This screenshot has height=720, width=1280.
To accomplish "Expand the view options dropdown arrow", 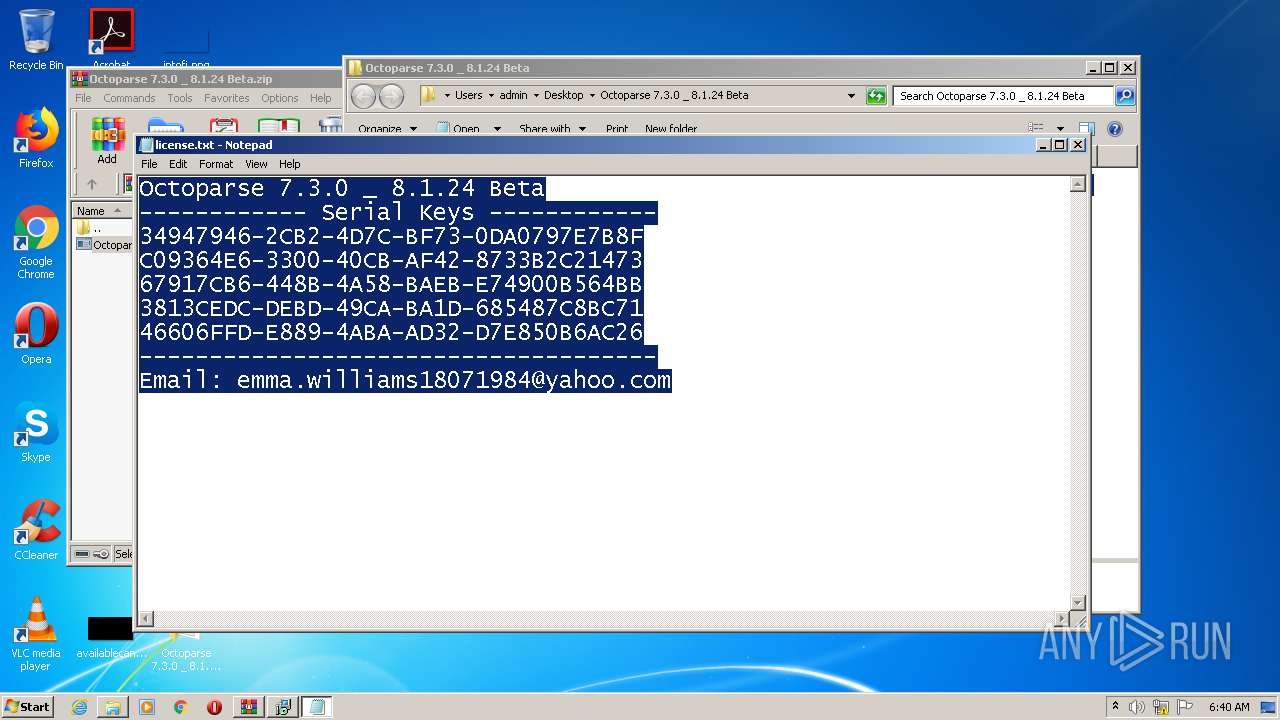I will [1060, 129].
